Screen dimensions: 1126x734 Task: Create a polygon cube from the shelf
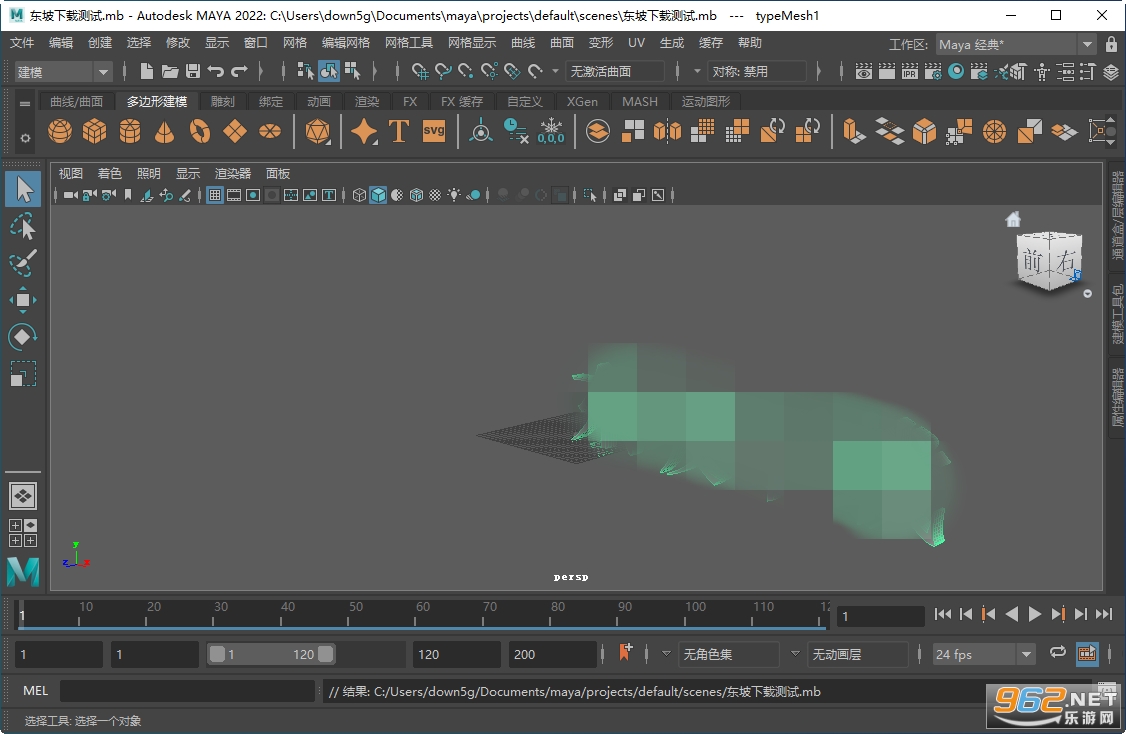click(95, 131)
